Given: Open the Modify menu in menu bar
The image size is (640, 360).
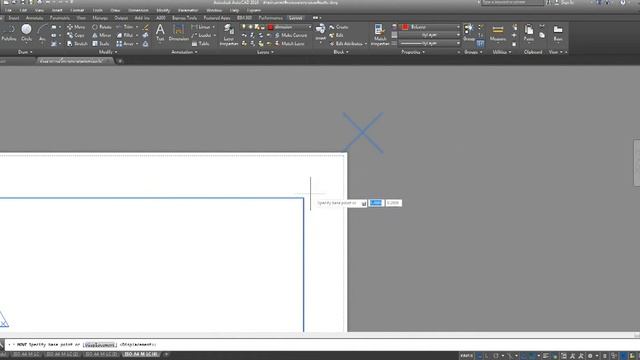Looking at the screenshot, I should pyautogui.click(x=163, y=10).
